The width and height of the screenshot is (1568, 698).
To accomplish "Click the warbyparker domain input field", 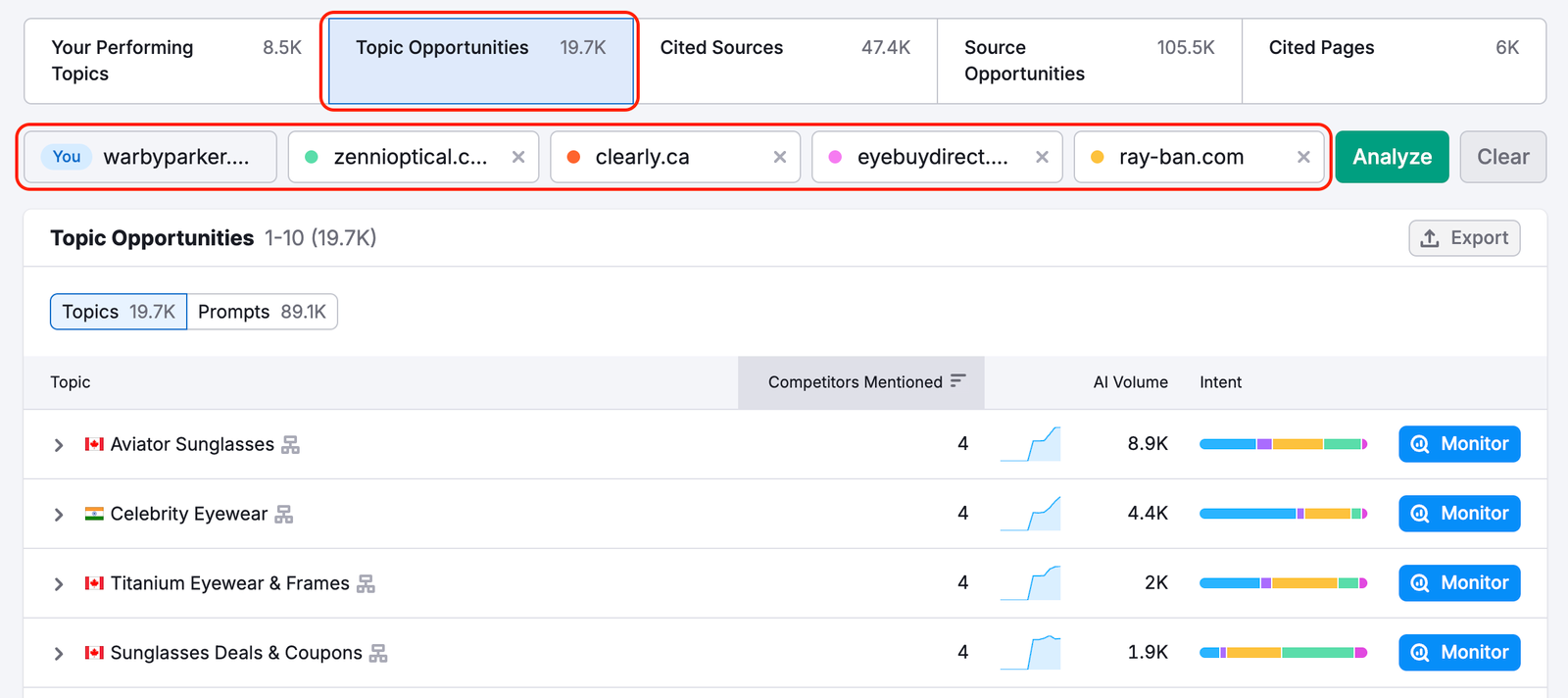I will click(x=176, y=157).
